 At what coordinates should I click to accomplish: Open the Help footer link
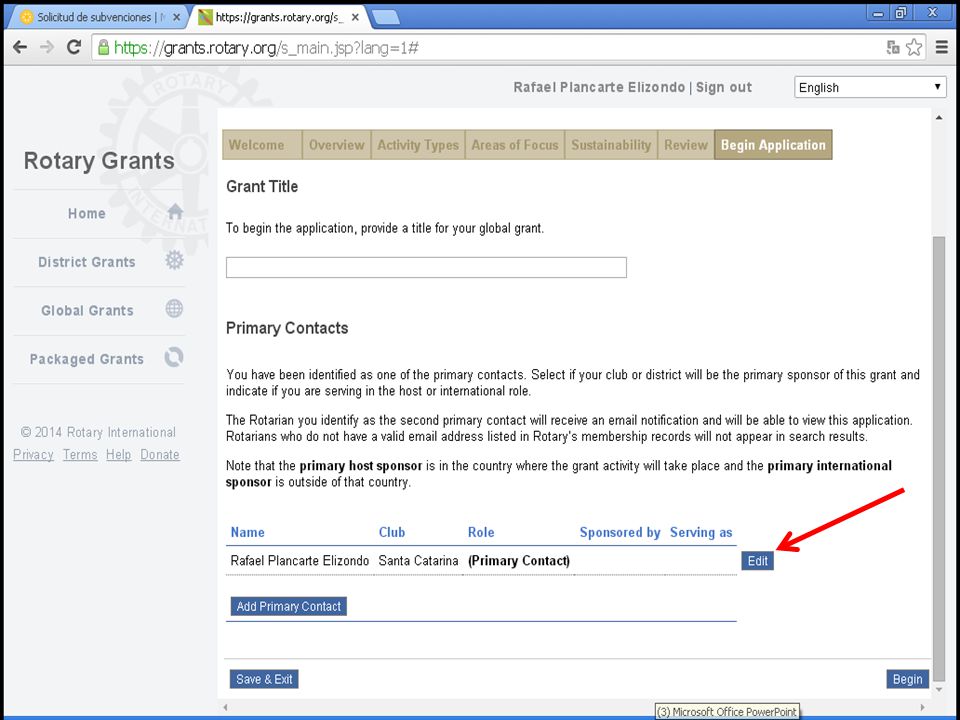118,455
